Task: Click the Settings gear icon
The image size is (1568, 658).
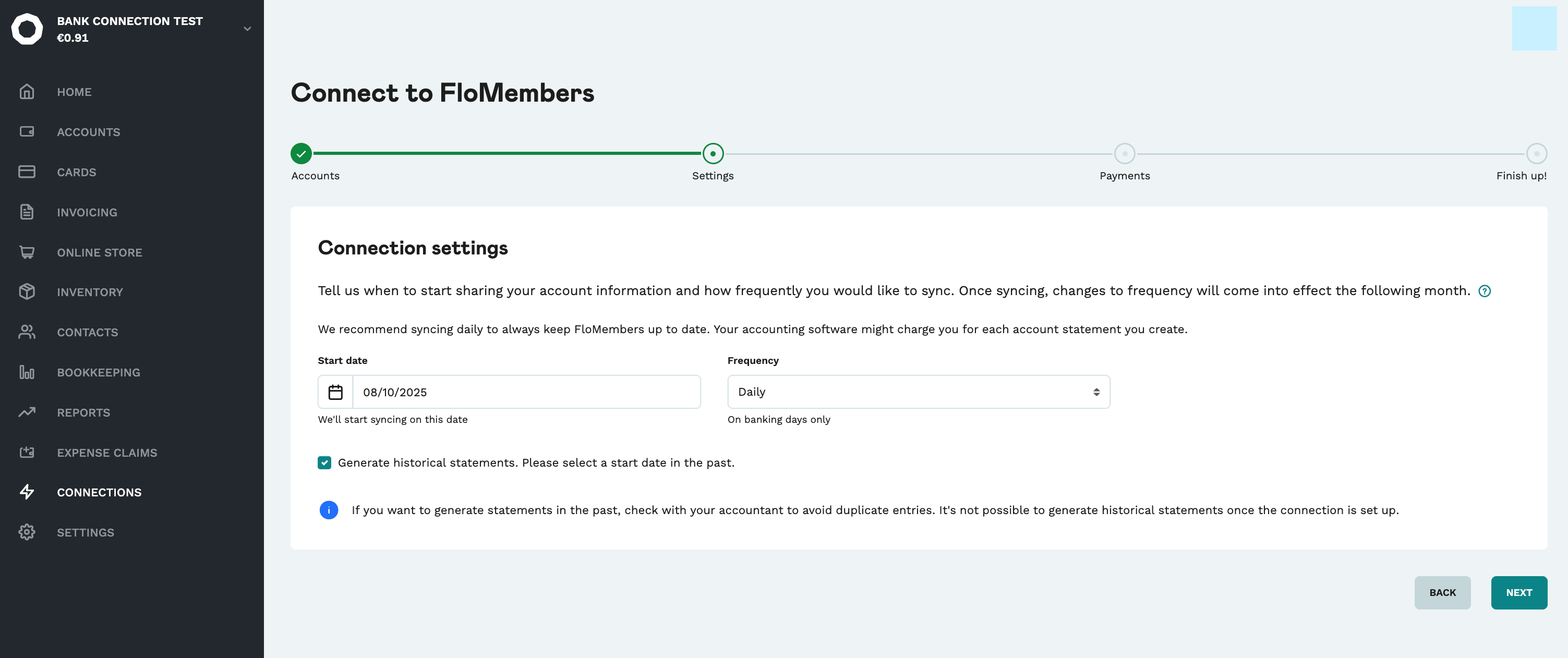Action: click(x=27, y=532)
